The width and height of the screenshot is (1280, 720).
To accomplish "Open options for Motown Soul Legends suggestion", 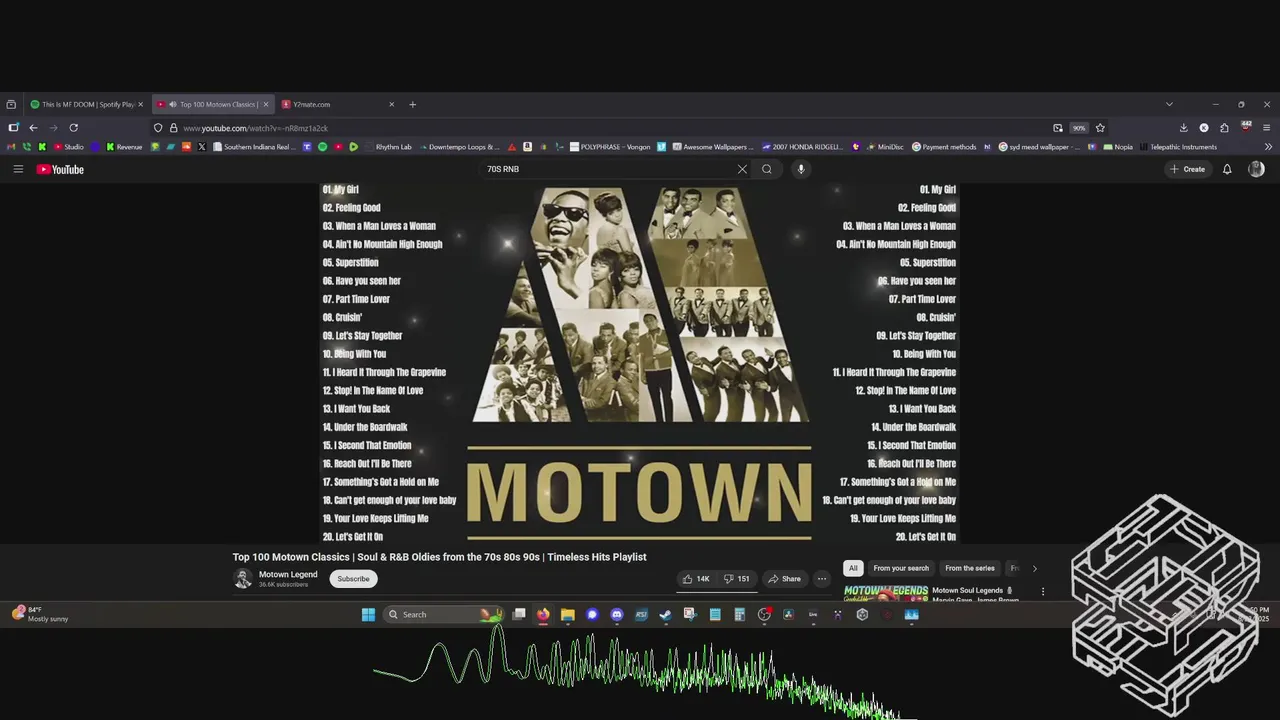I will pyautogui.click(x=1043, y=591).
